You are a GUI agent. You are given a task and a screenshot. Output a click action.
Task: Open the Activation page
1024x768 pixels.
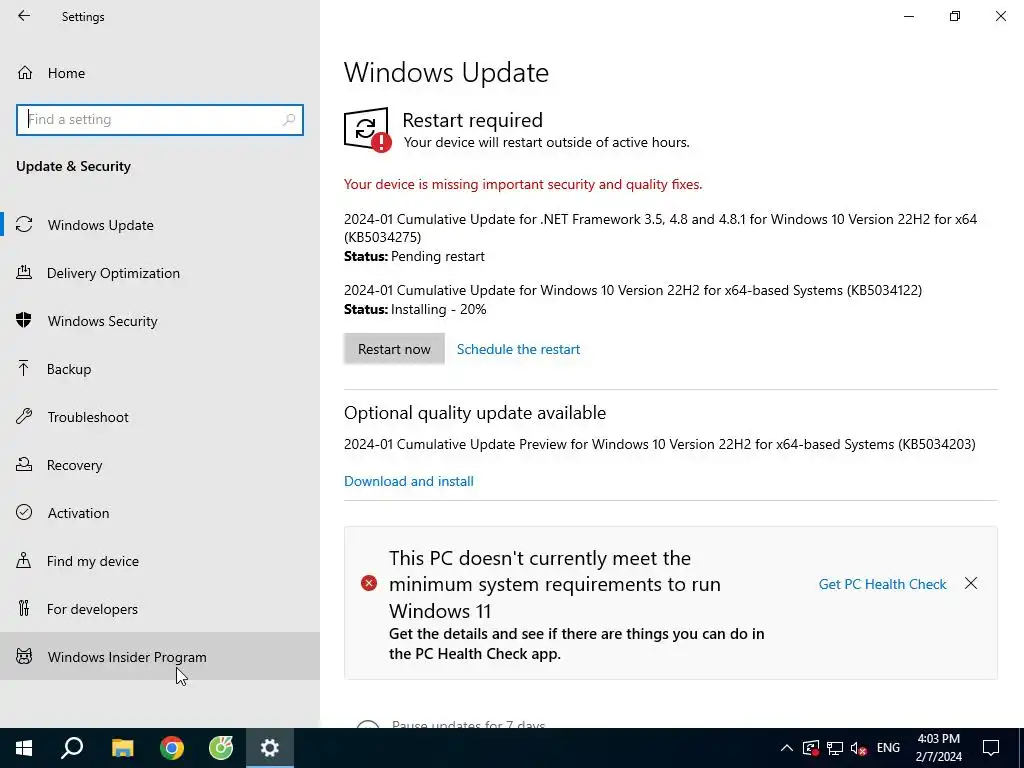160,513
